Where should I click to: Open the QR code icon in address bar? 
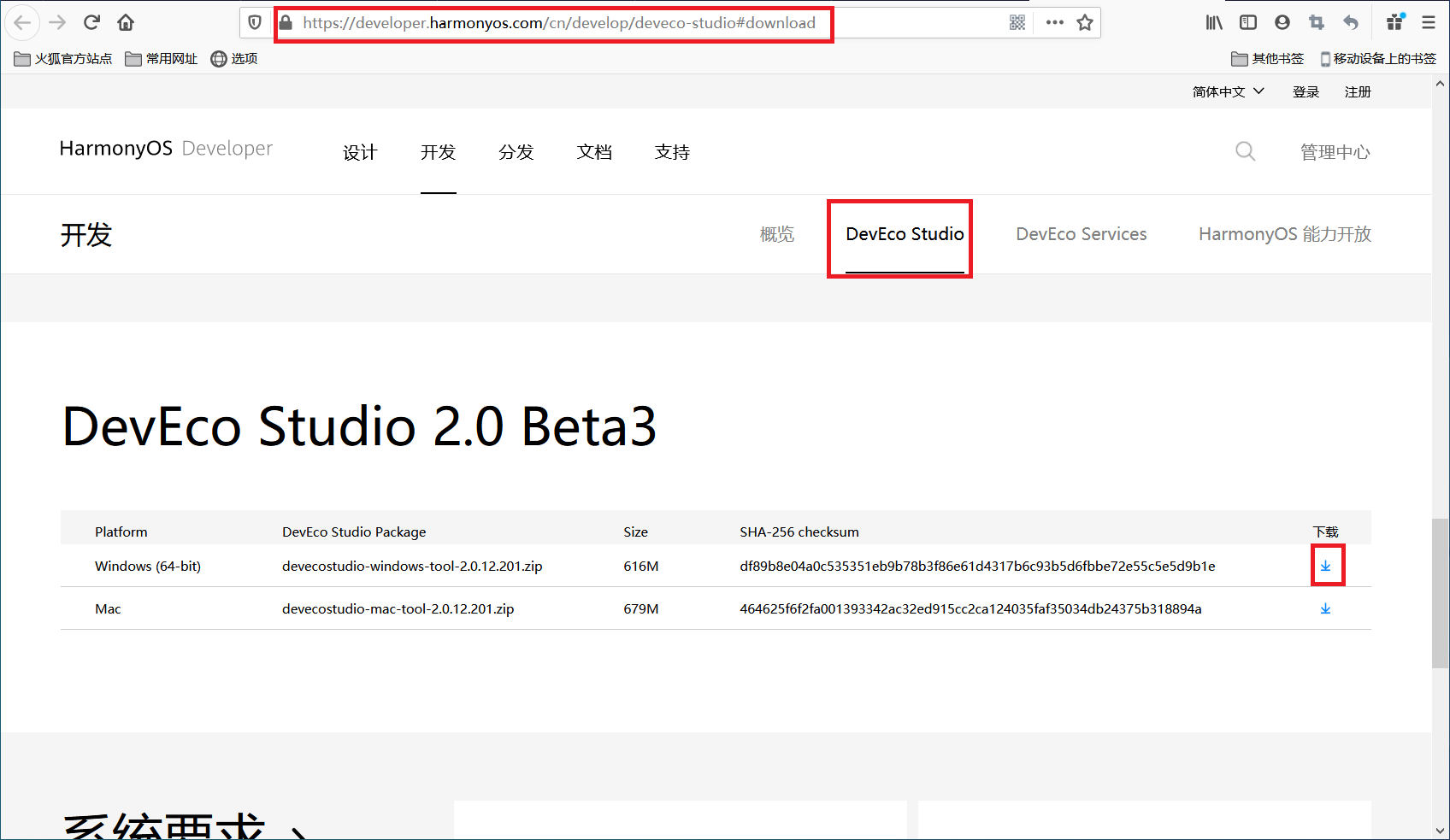pos(1017,22)
